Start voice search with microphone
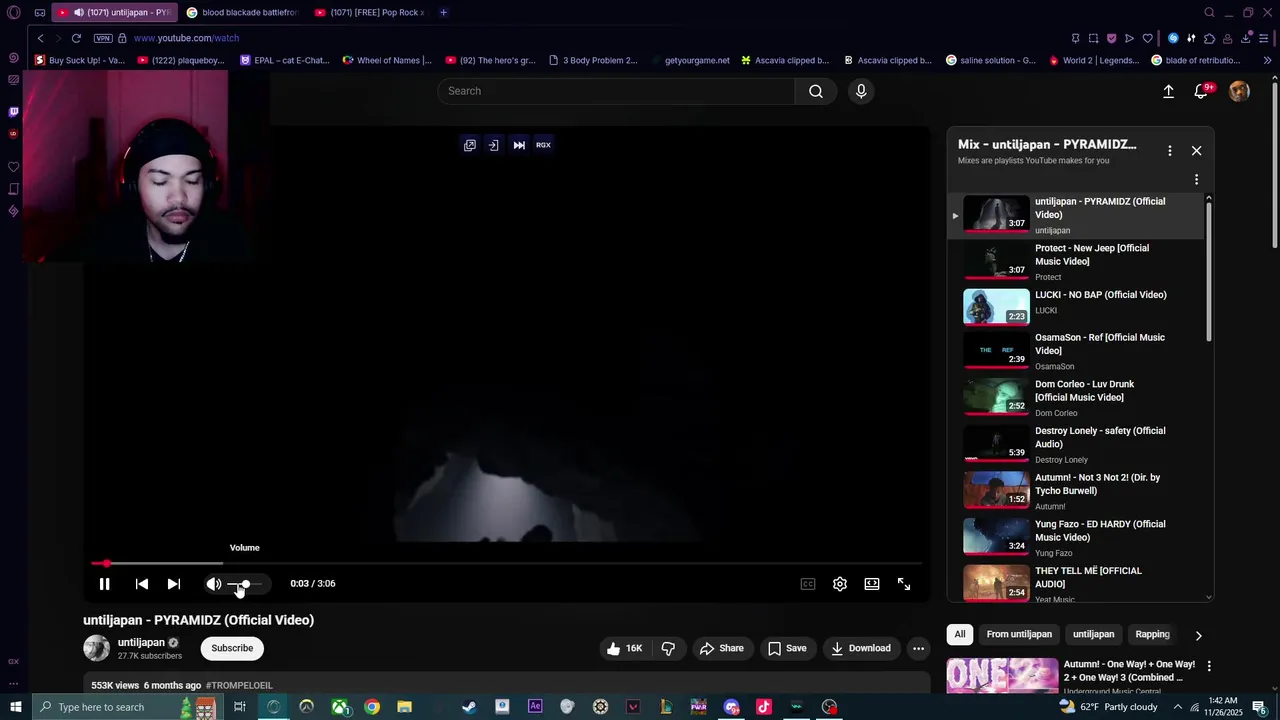Screen dimensions: 1280x720 click(861, 91)
